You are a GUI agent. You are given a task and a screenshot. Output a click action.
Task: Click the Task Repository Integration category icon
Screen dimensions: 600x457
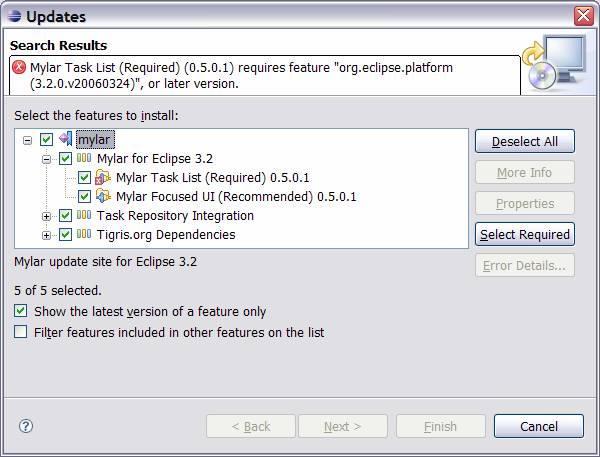pos(84,215)
